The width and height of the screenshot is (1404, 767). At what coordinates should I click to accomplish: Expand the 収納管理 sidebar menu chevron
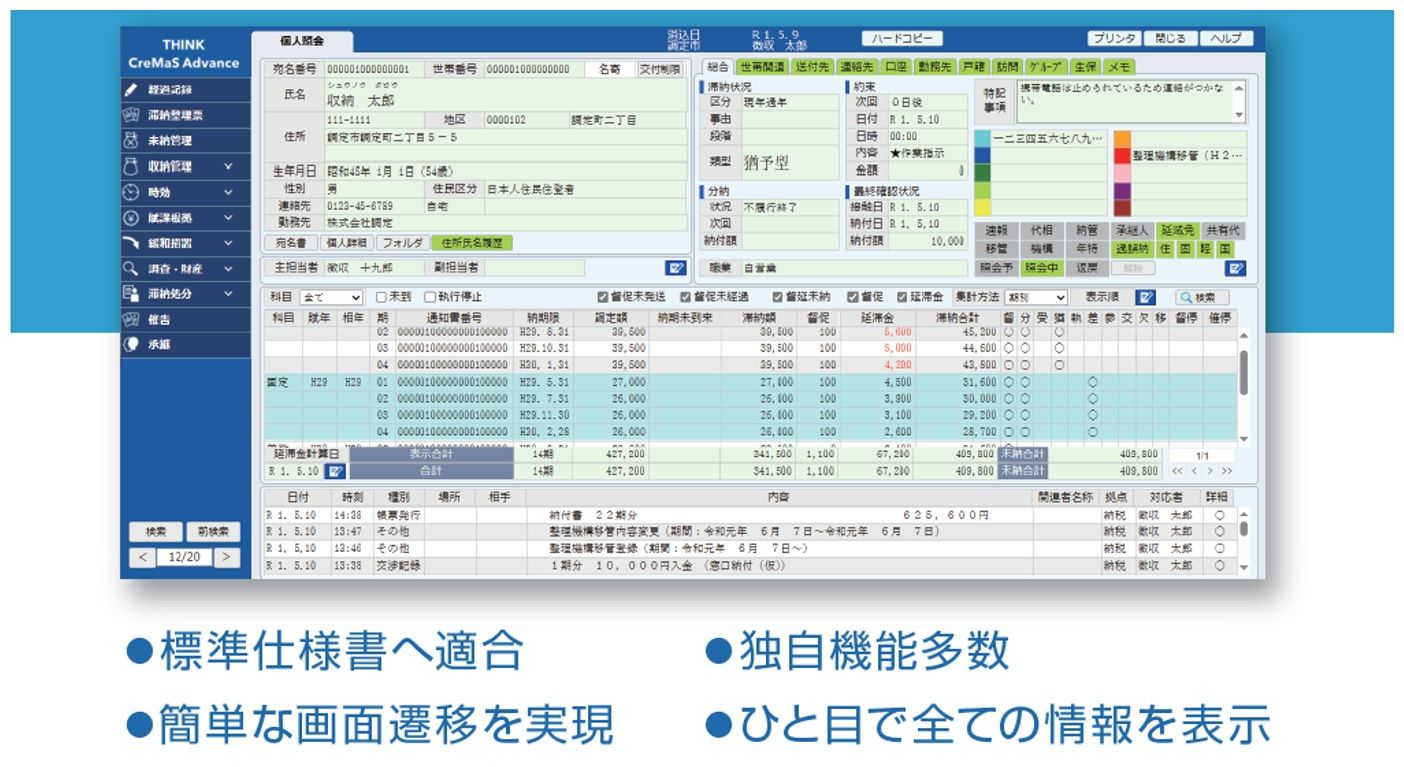(228, 167)
